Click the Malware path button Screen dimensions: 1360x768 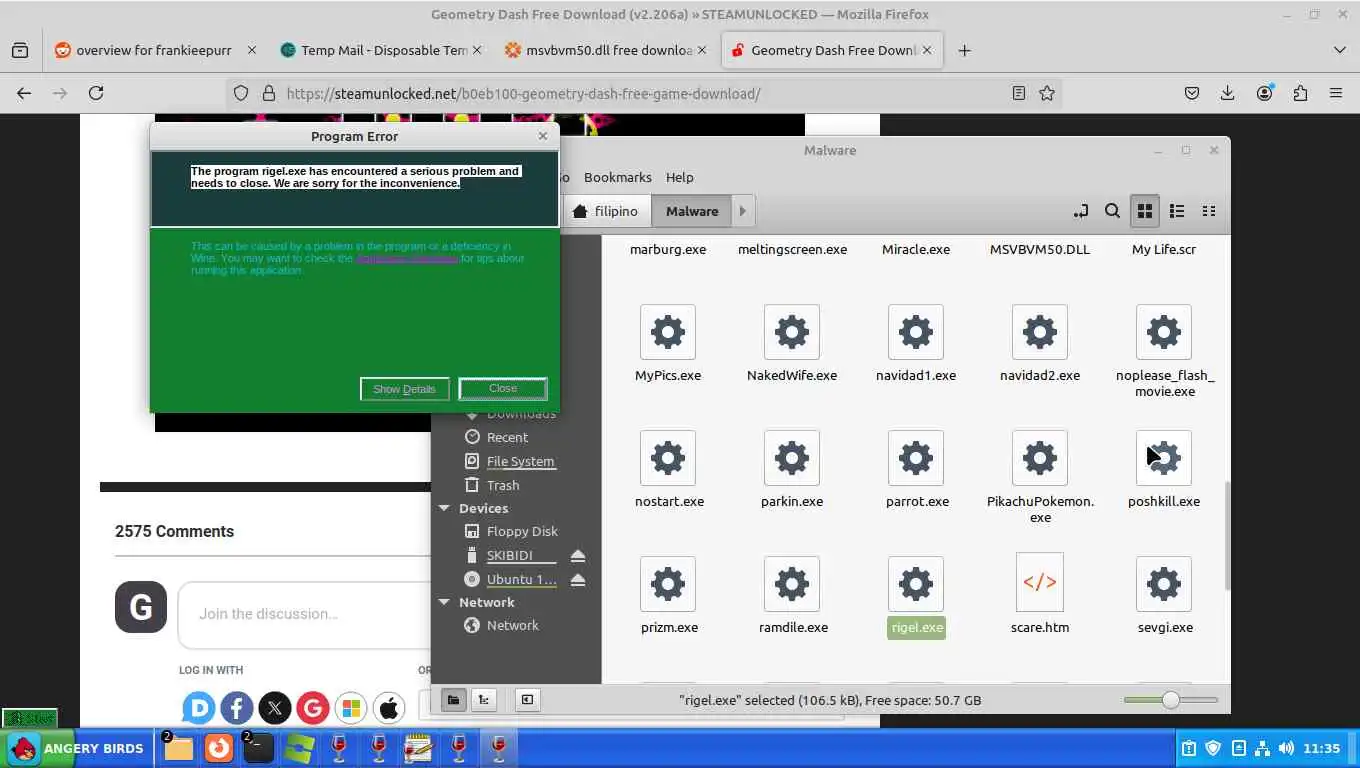click(692, 211)
